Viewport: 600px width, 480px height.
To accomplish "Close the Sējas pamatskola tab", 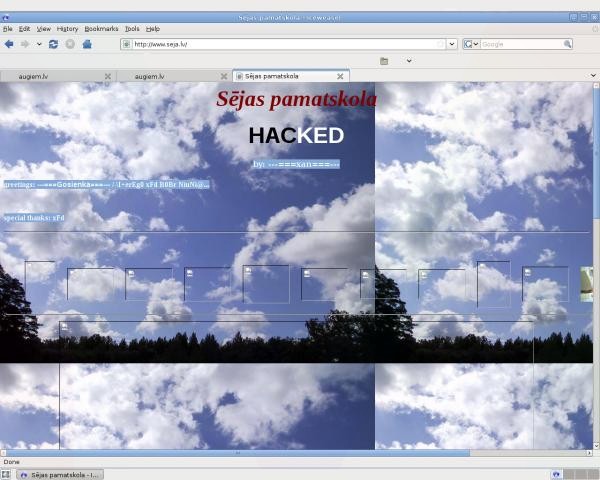I will click(340, 76).
